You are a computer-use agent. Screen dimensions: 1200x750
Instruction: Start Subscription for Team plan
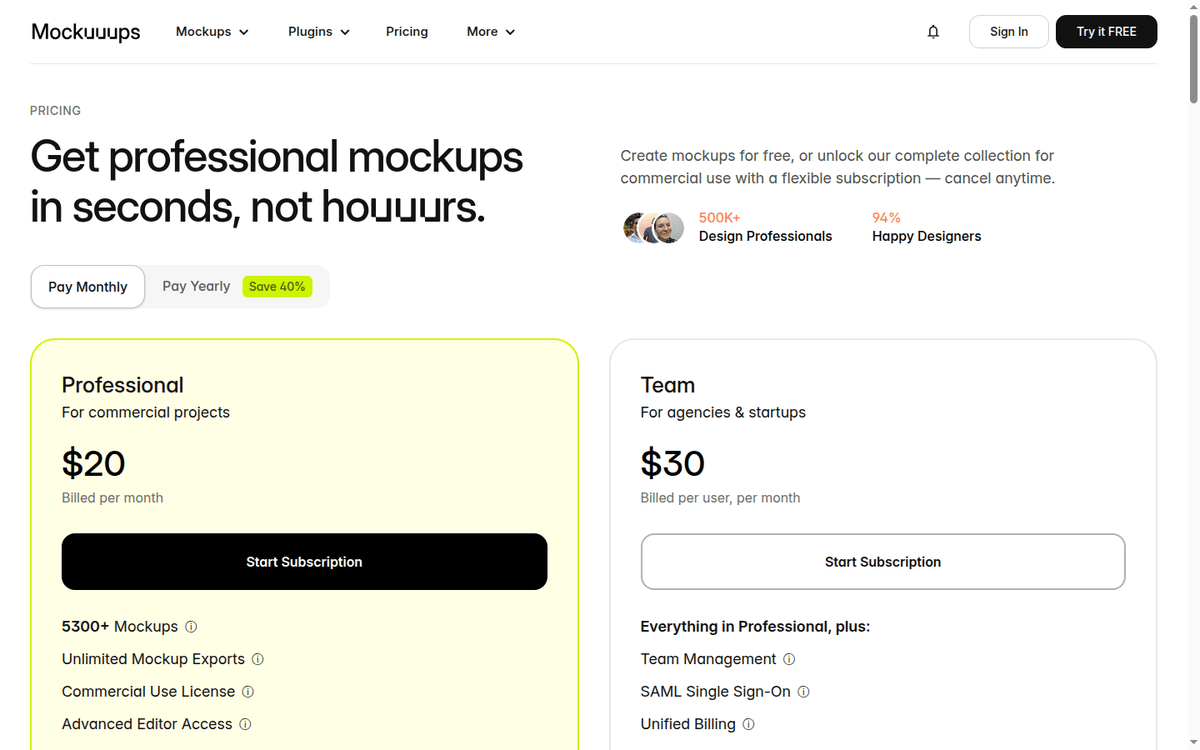[x=883, y=562]
